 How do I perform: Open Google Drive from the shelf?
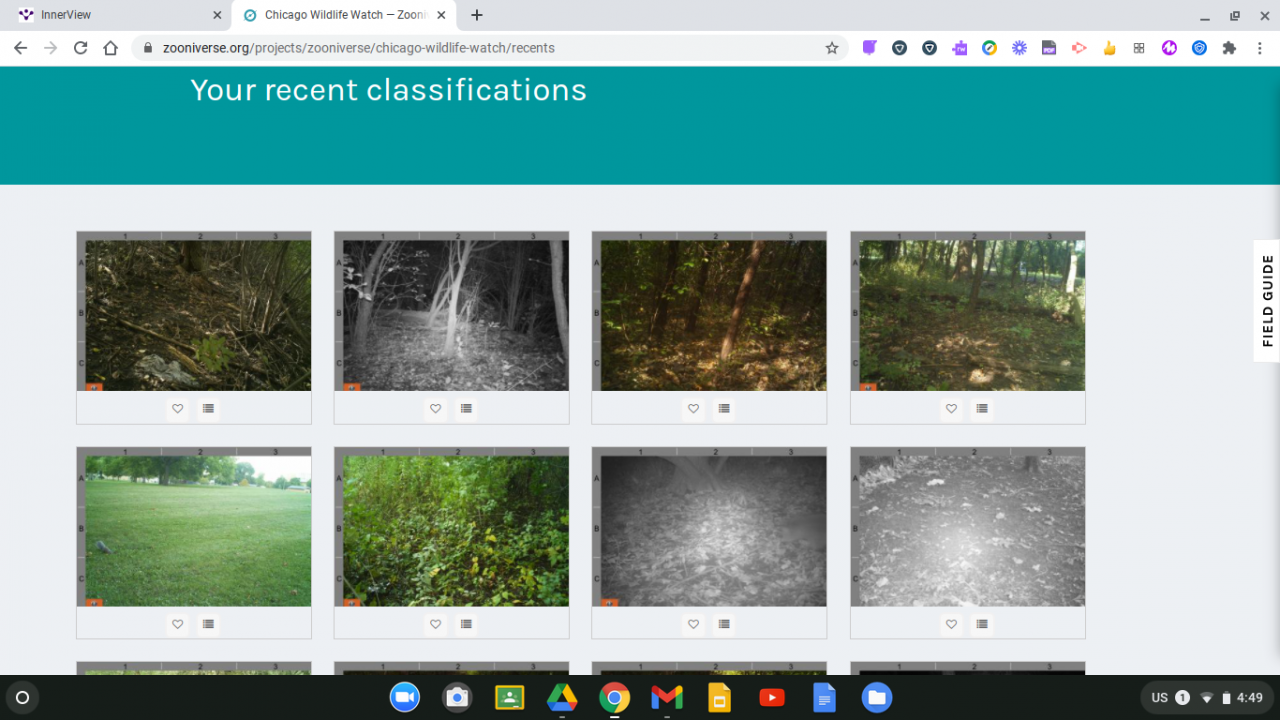coord(562,697)
